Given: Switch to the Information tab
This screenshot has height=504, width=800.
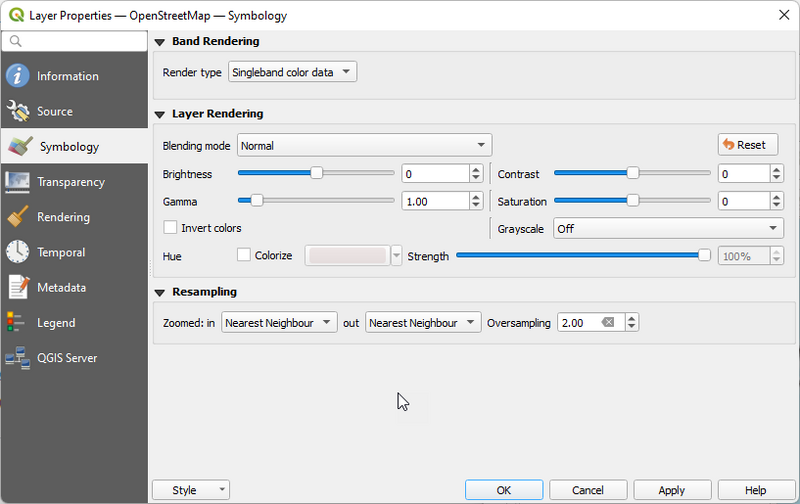Looking at the screenshot, I should coord(74,76).
